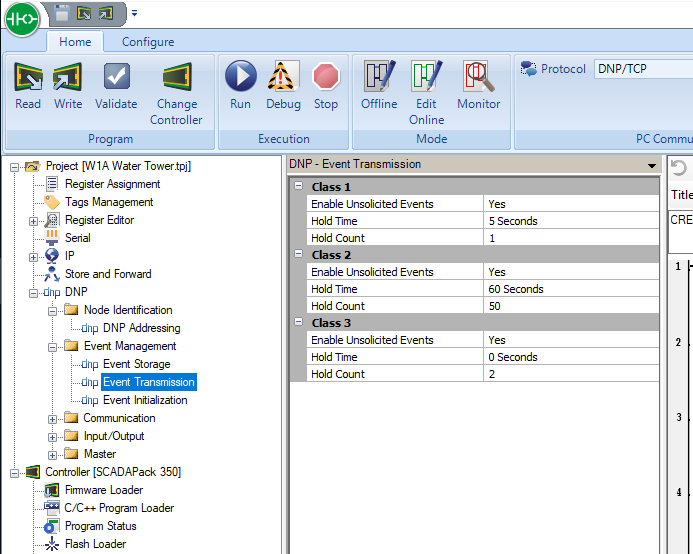
Task: Collapse the Class 2 property group
Action: 299,254
